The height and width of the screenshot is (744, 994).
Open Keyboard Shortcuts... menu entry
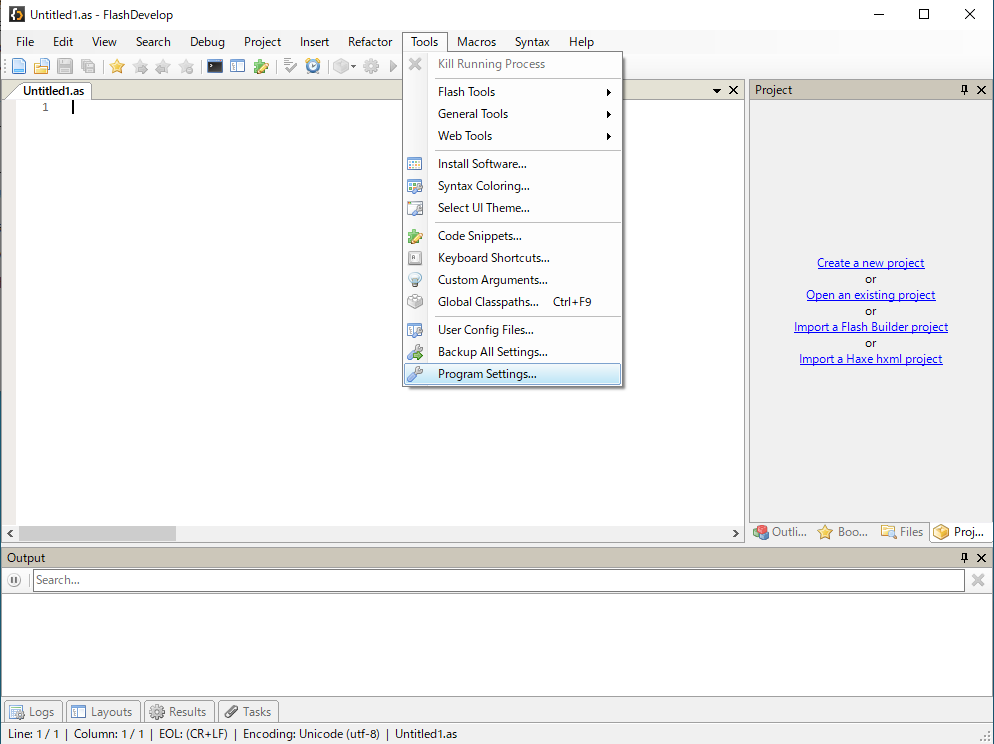pyautogui.click(x=512, y=258)
